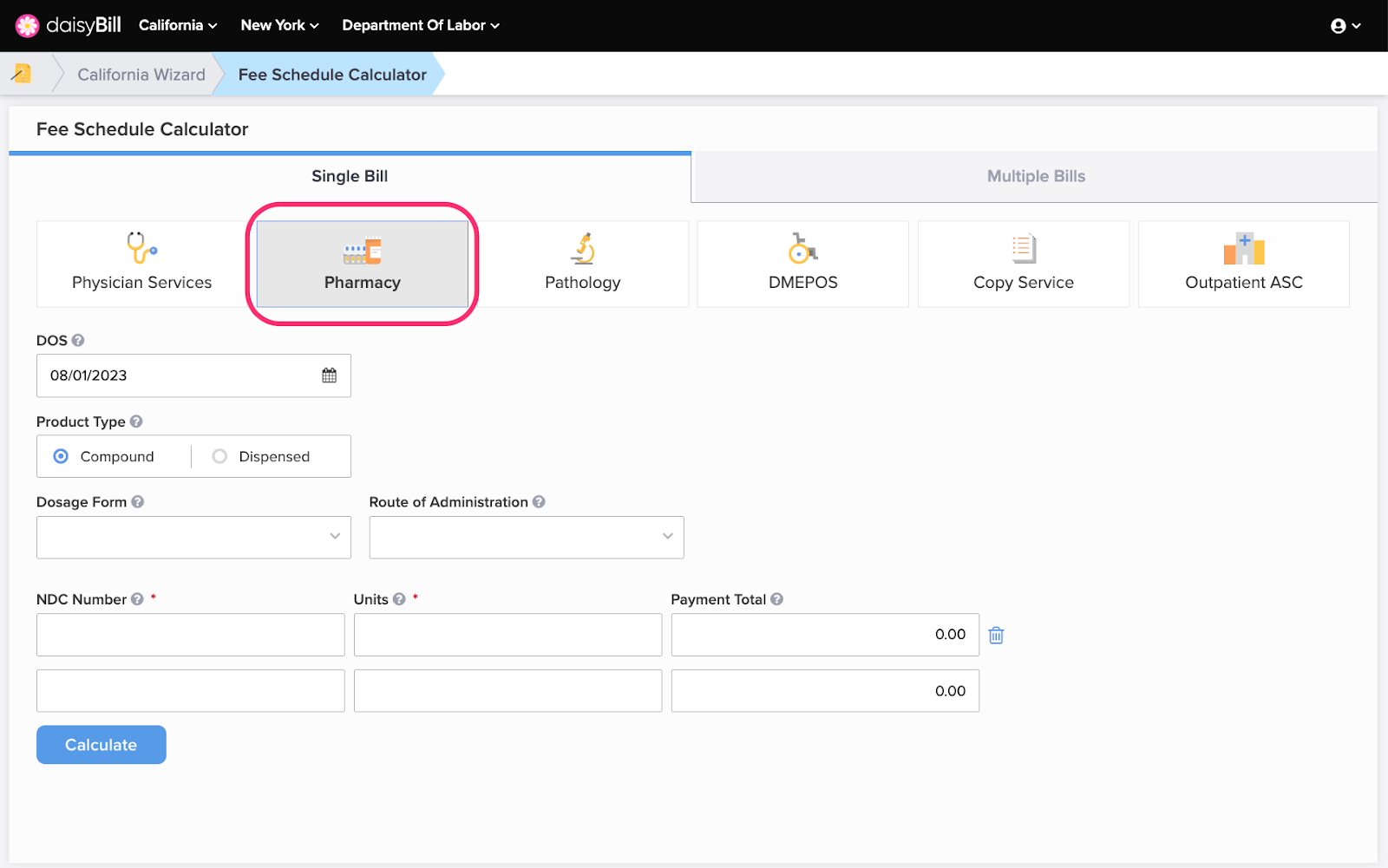Select the Compound radio option

[61, 456]
